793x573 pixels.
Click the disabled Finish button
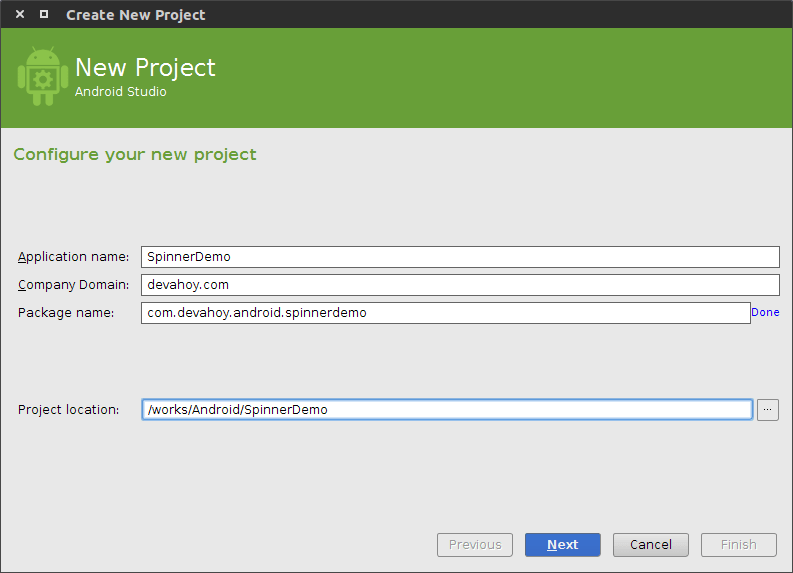pos(739,545)
